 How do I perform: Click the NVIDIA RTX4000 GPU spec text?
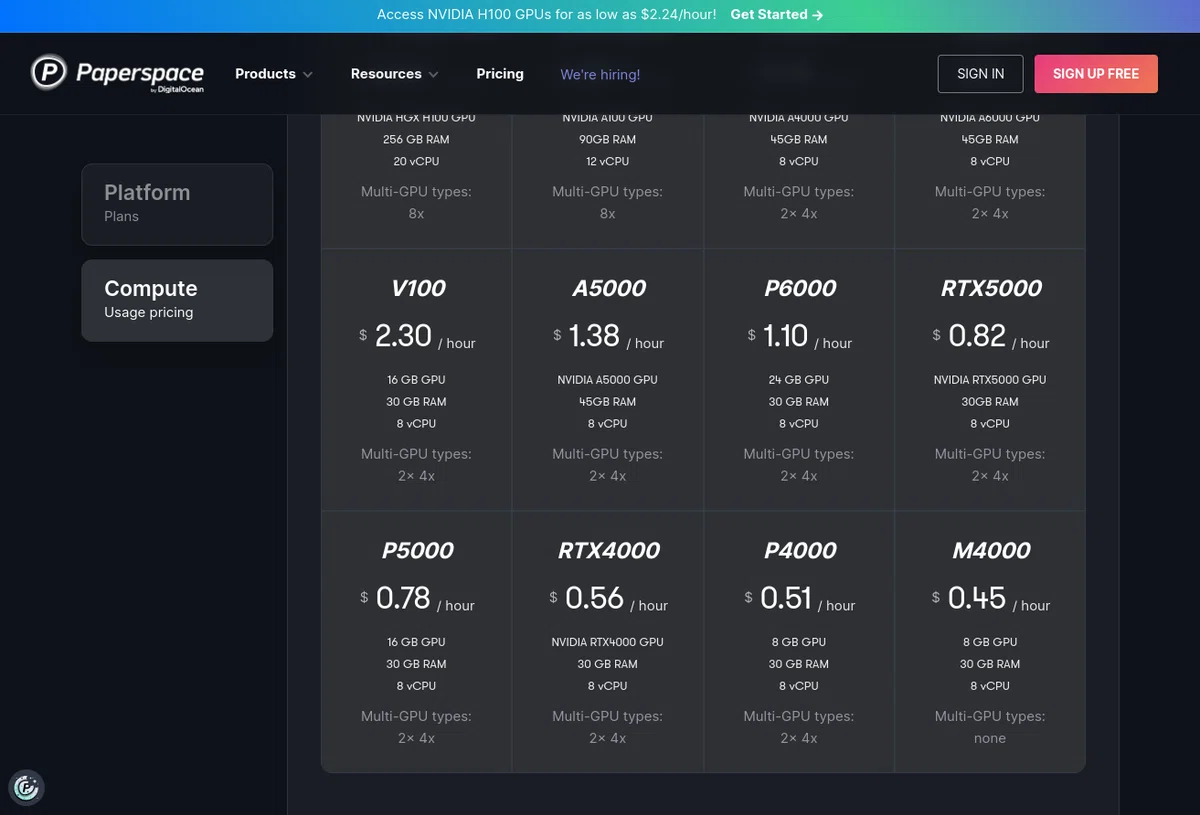[608, 642]
